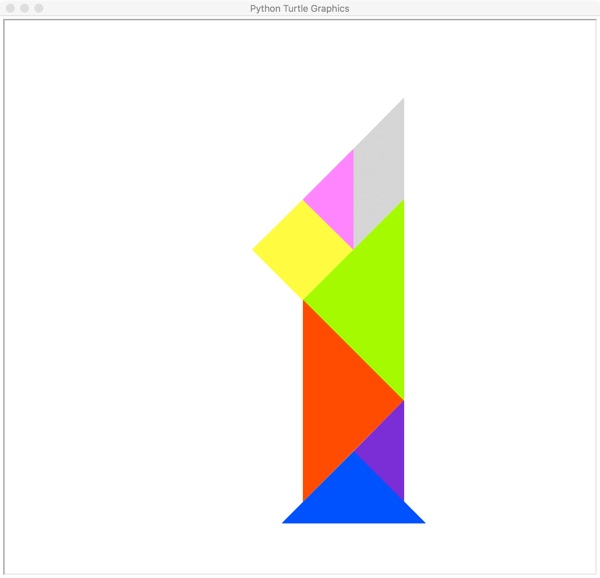Click the Python Turtle Graphics window title
The height and width of the screenshot is (578, 600).
(x=300, y=8)
